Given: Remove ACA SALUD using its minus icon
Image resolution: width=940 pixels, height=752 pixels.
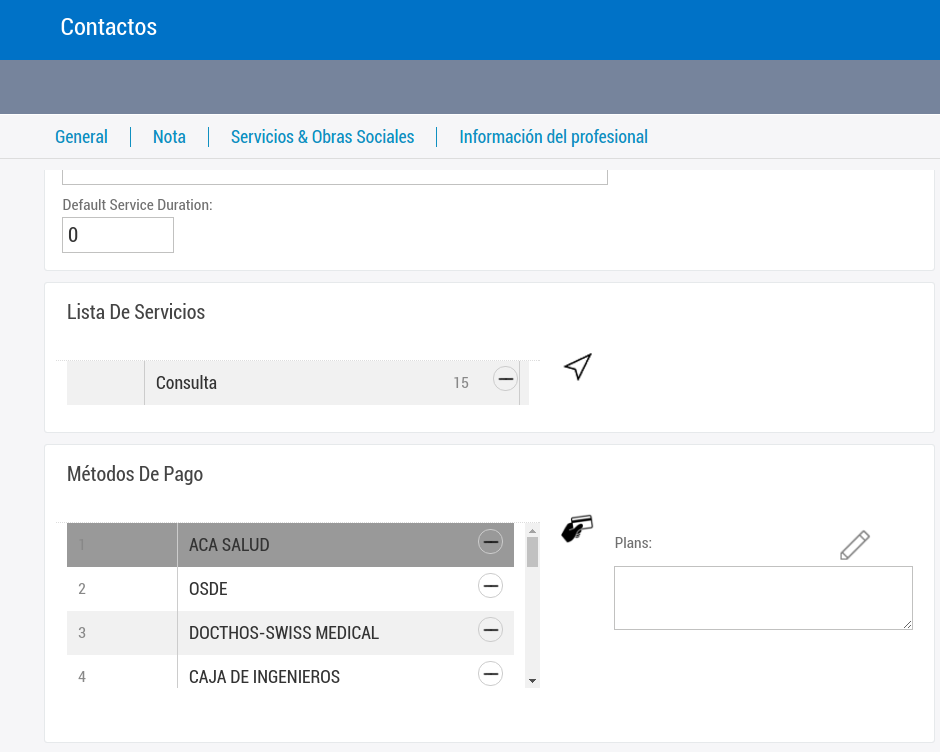Looking at the screenshot, I should [490, 542].
